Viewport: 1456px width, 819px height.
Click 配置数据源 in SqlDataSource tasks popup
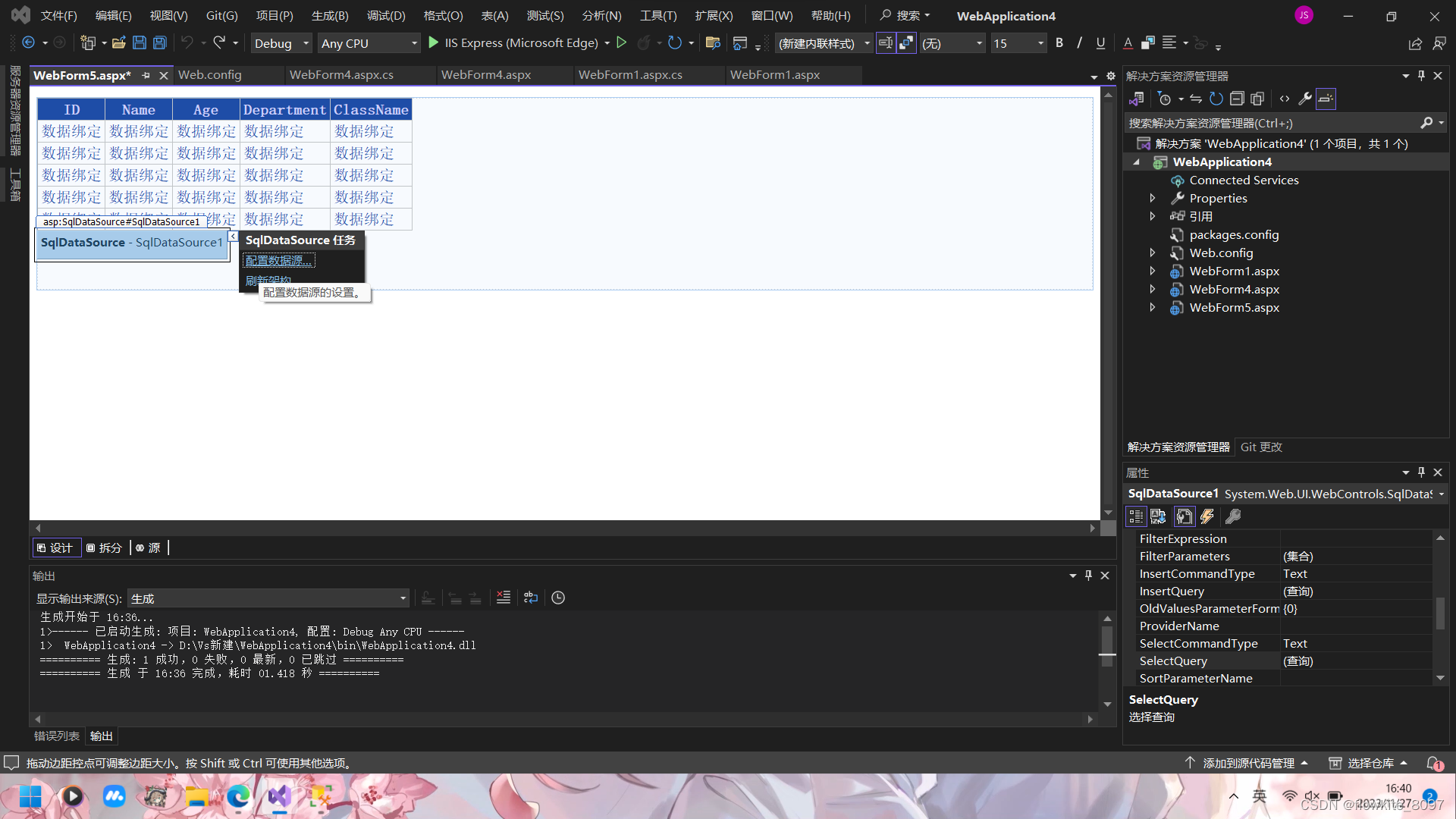[278, 260]
